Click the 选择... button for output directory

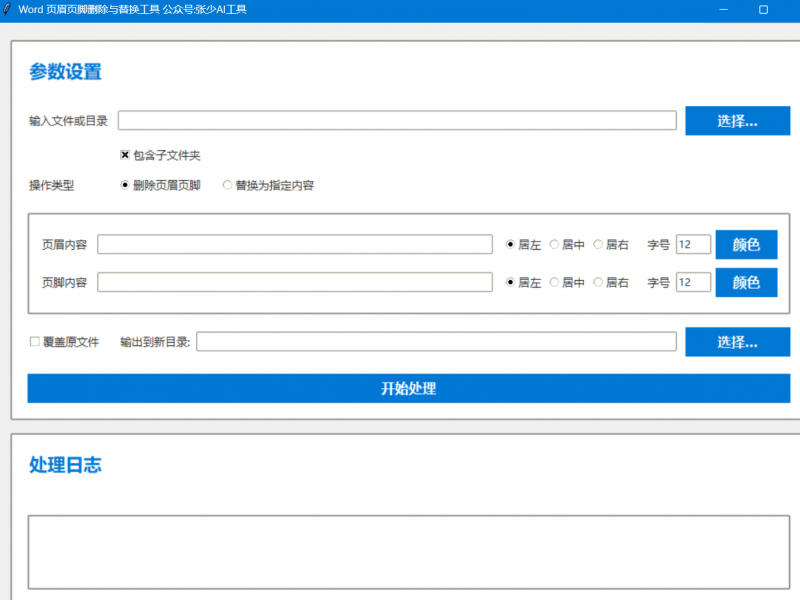point(737,342)
